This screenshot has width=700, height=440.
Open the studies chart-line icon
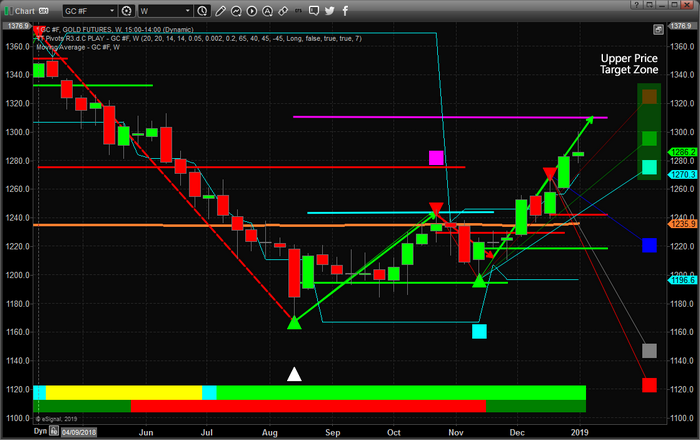236,11
